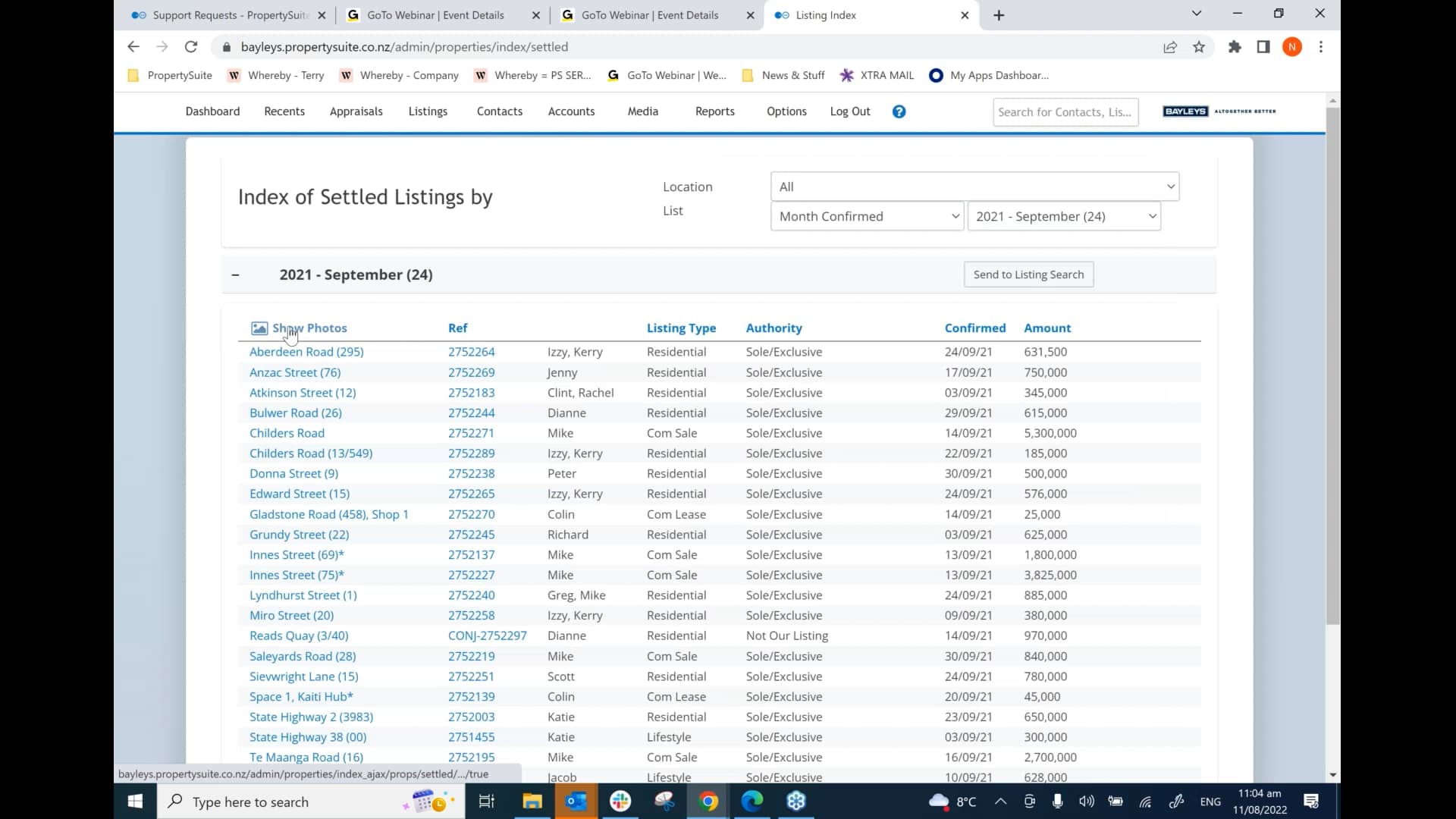Open the Aberdeen Road (295) listing link

[306, 352]
